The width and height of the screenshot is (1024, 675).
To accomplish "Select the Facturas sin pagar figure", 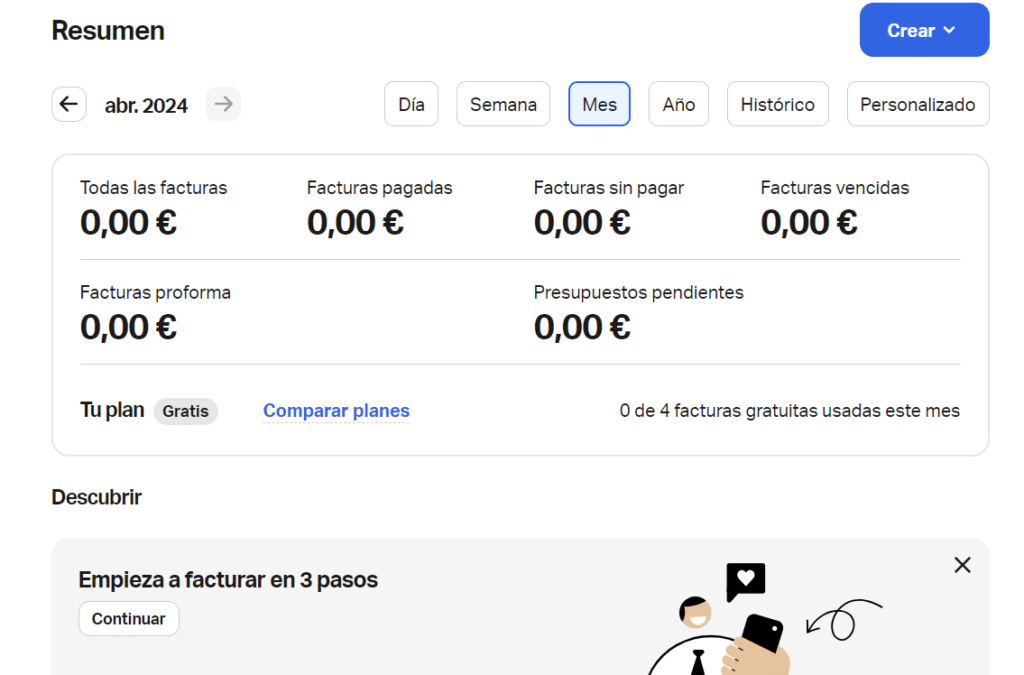I will pos(582,222).
